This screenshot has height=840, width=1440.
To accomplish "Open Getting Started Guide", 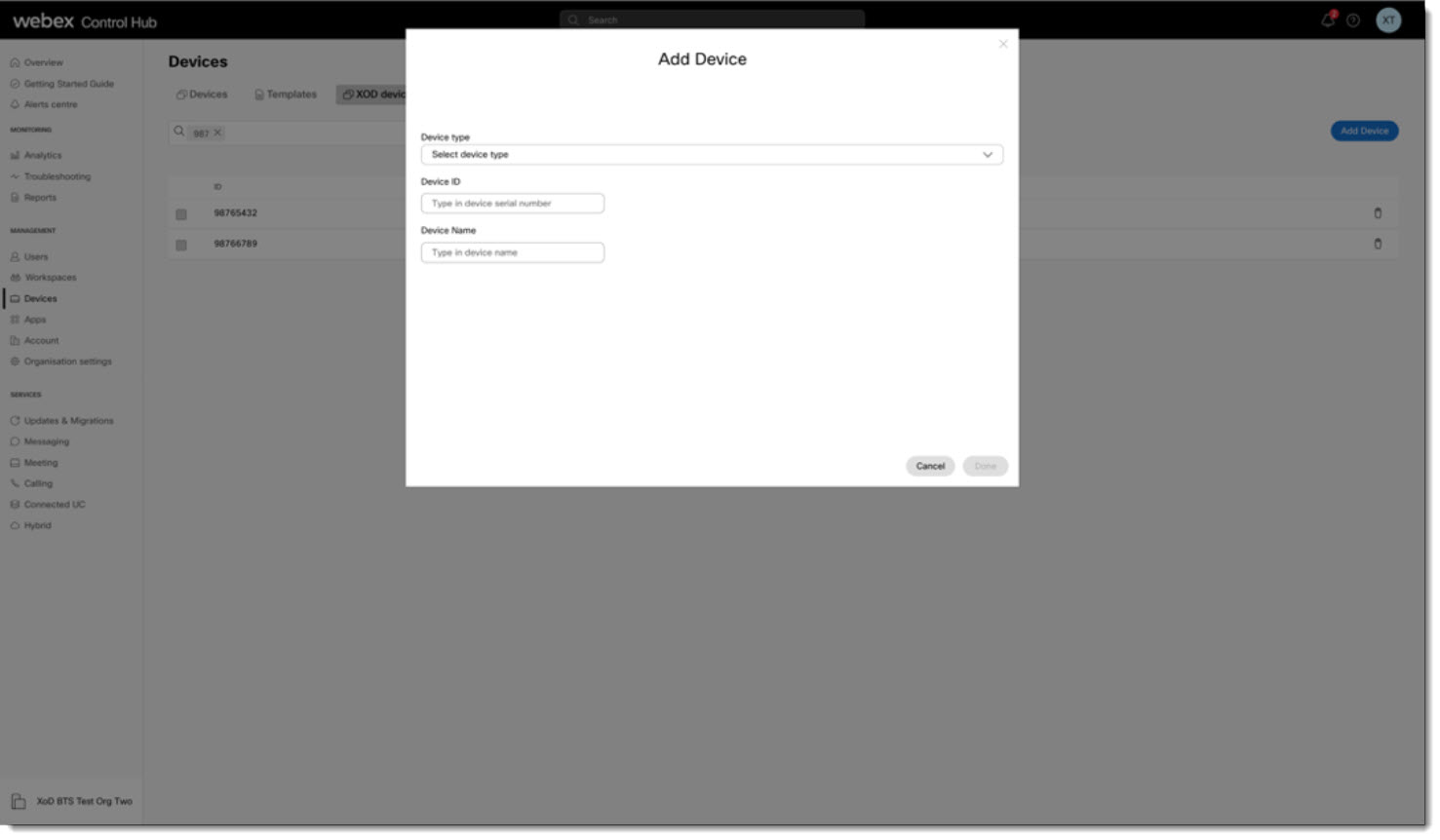I will point(61,84).
